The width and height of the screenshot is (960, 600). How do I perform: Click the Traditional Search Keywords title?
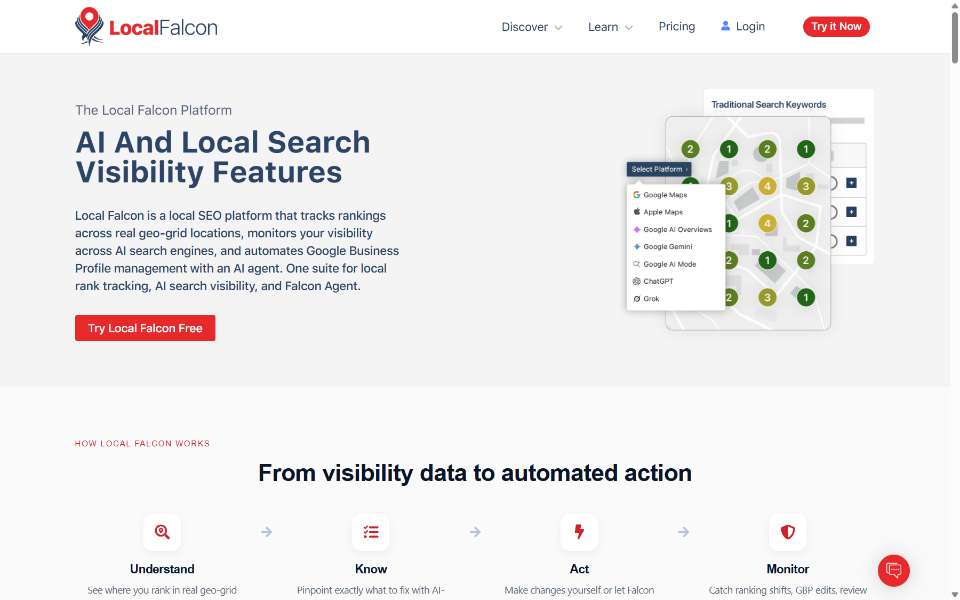point(768,105)
